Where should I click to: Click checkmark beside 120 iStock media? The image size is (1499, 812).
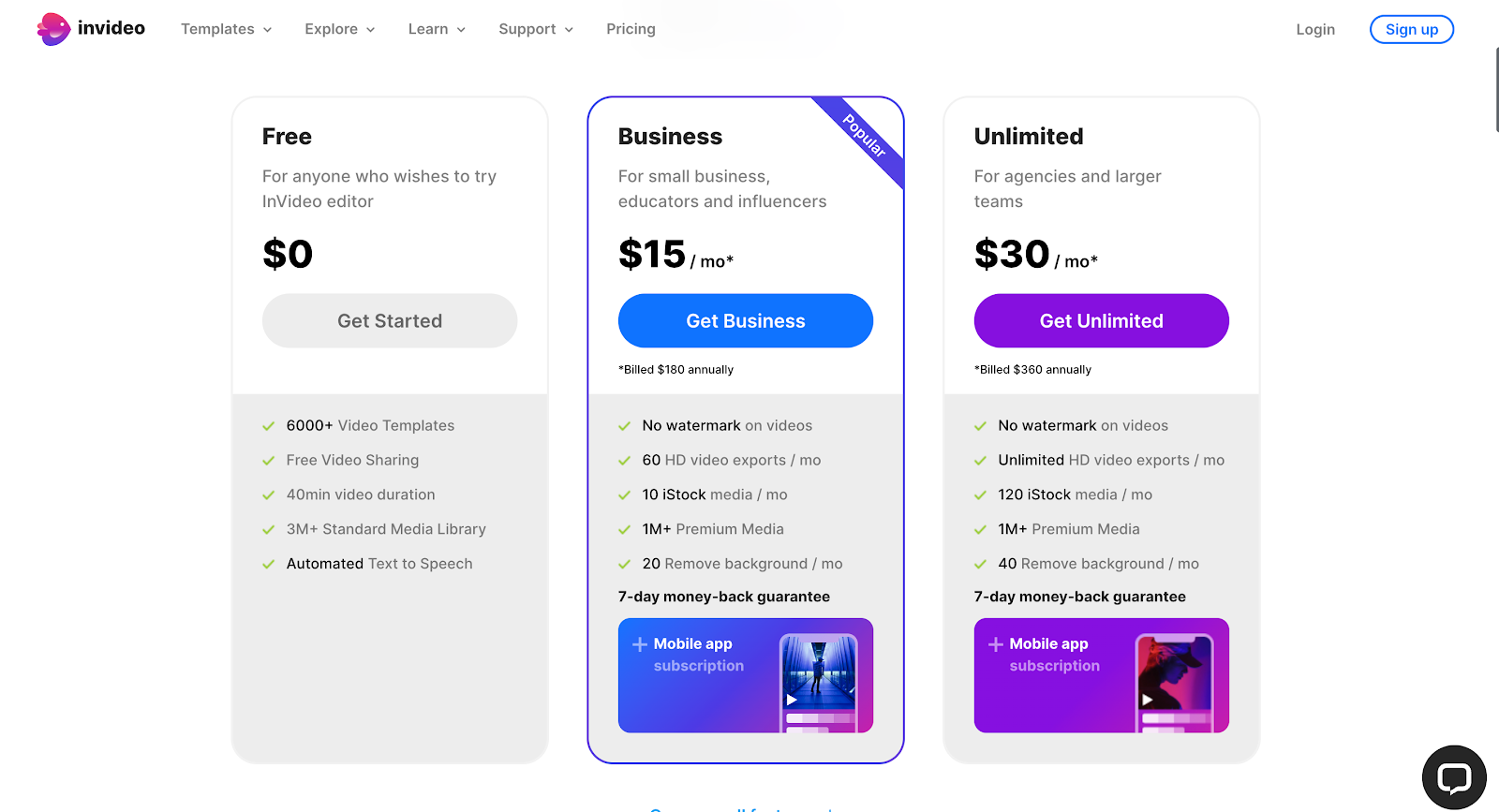(x=981, y=495)
